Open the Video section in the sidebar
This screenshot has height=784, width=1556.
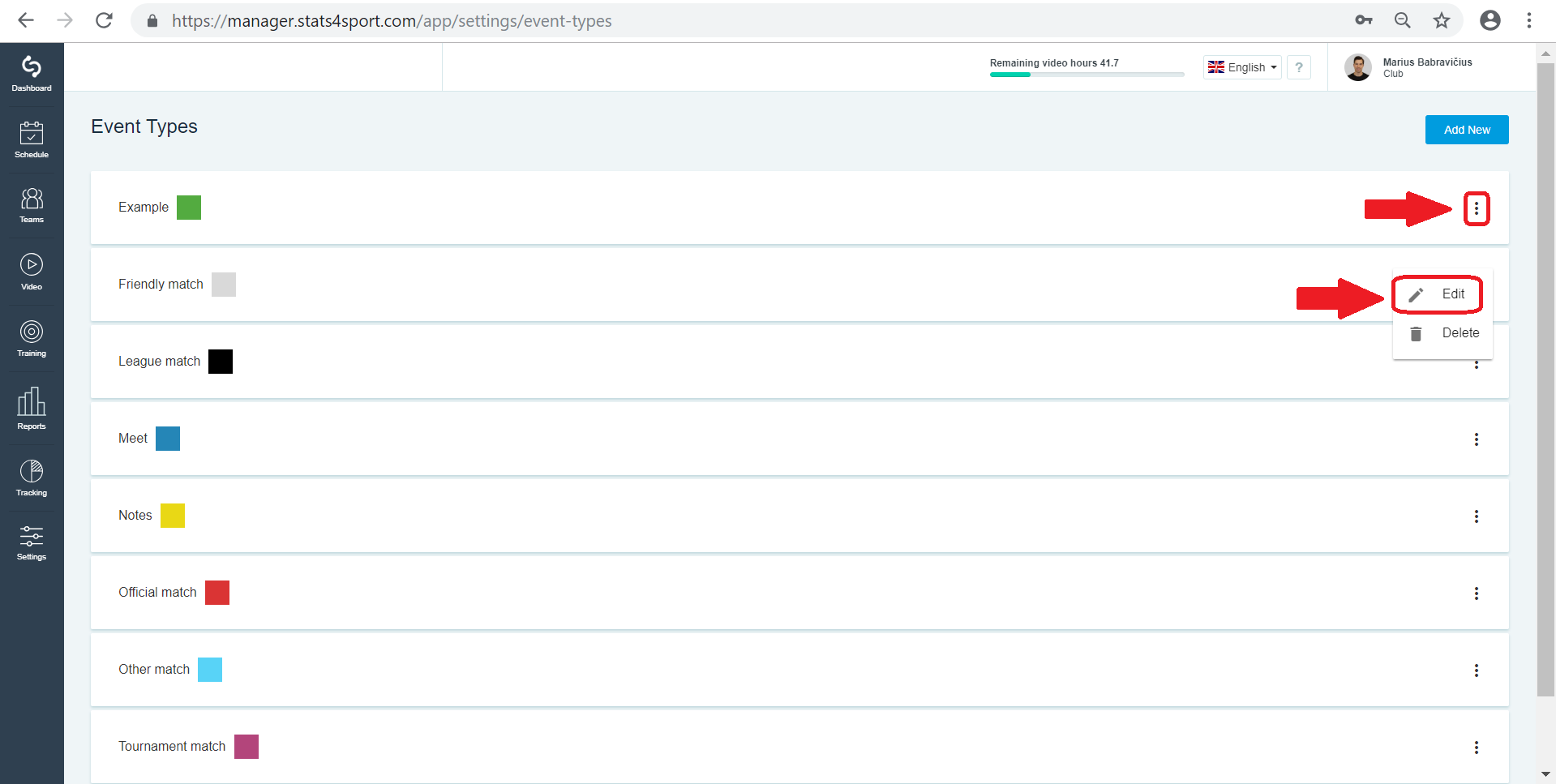pyautogui.click(x=32, y=272)
